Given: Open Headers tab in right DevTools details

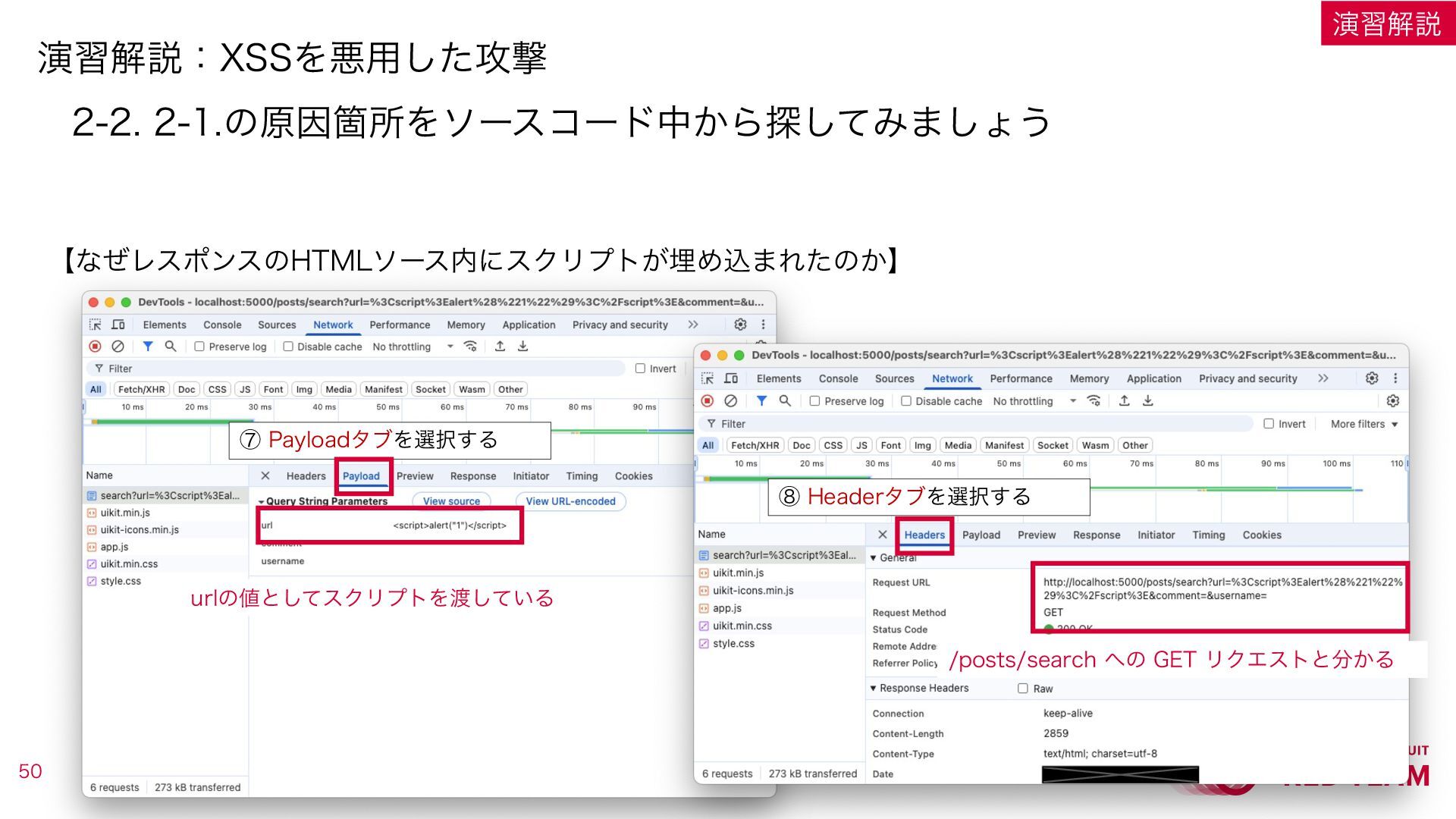Looking at the screenshot, I should click(x=924, y=535).
